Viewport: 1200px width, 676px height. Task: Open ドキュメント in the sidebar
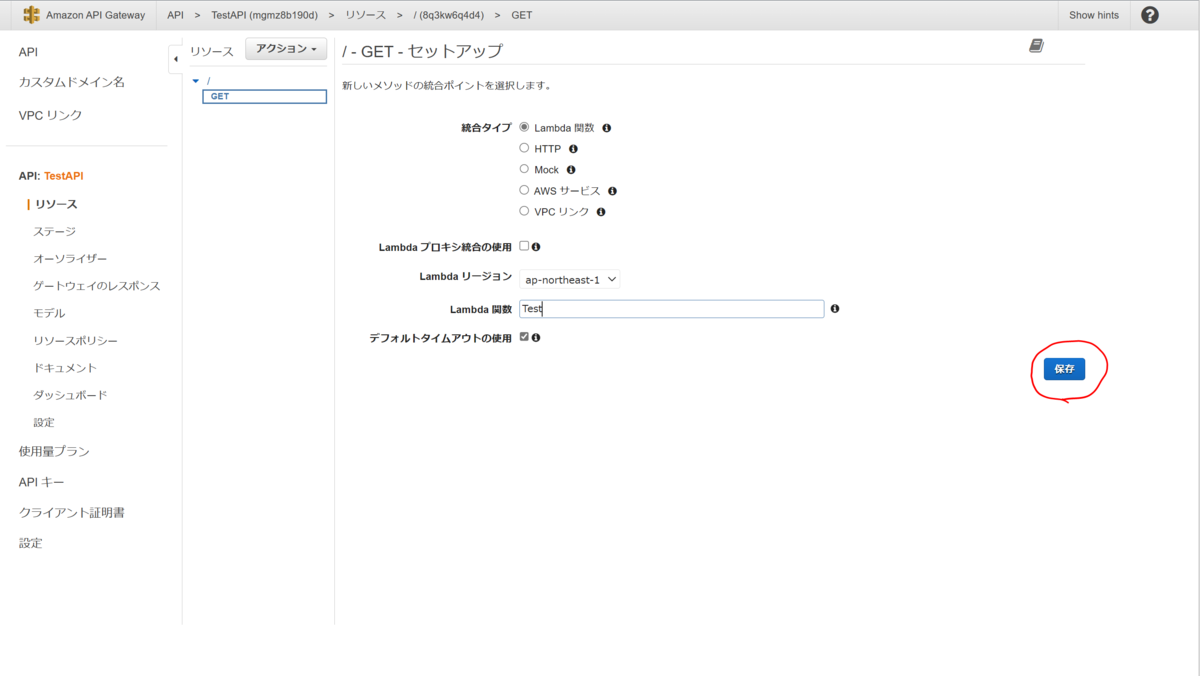(x=65, y=368)
